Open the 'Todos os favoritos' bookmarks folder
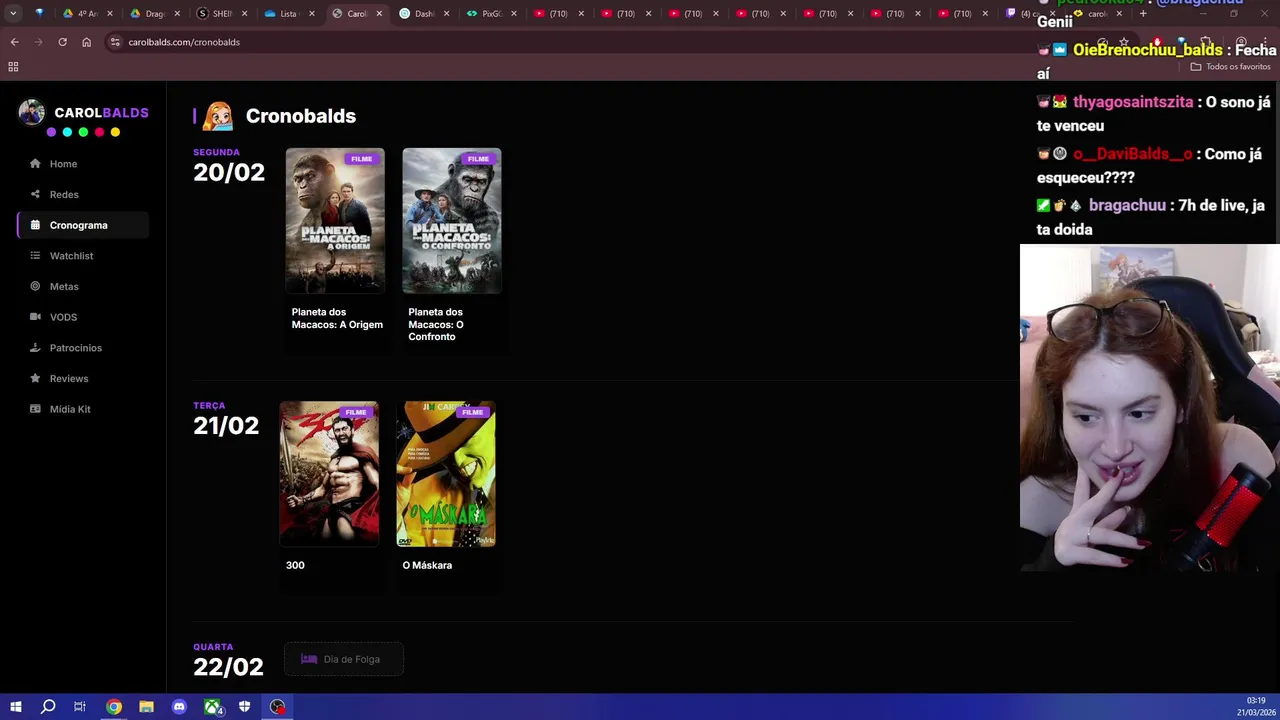 pyautogui.click(x=1230, y=67)
